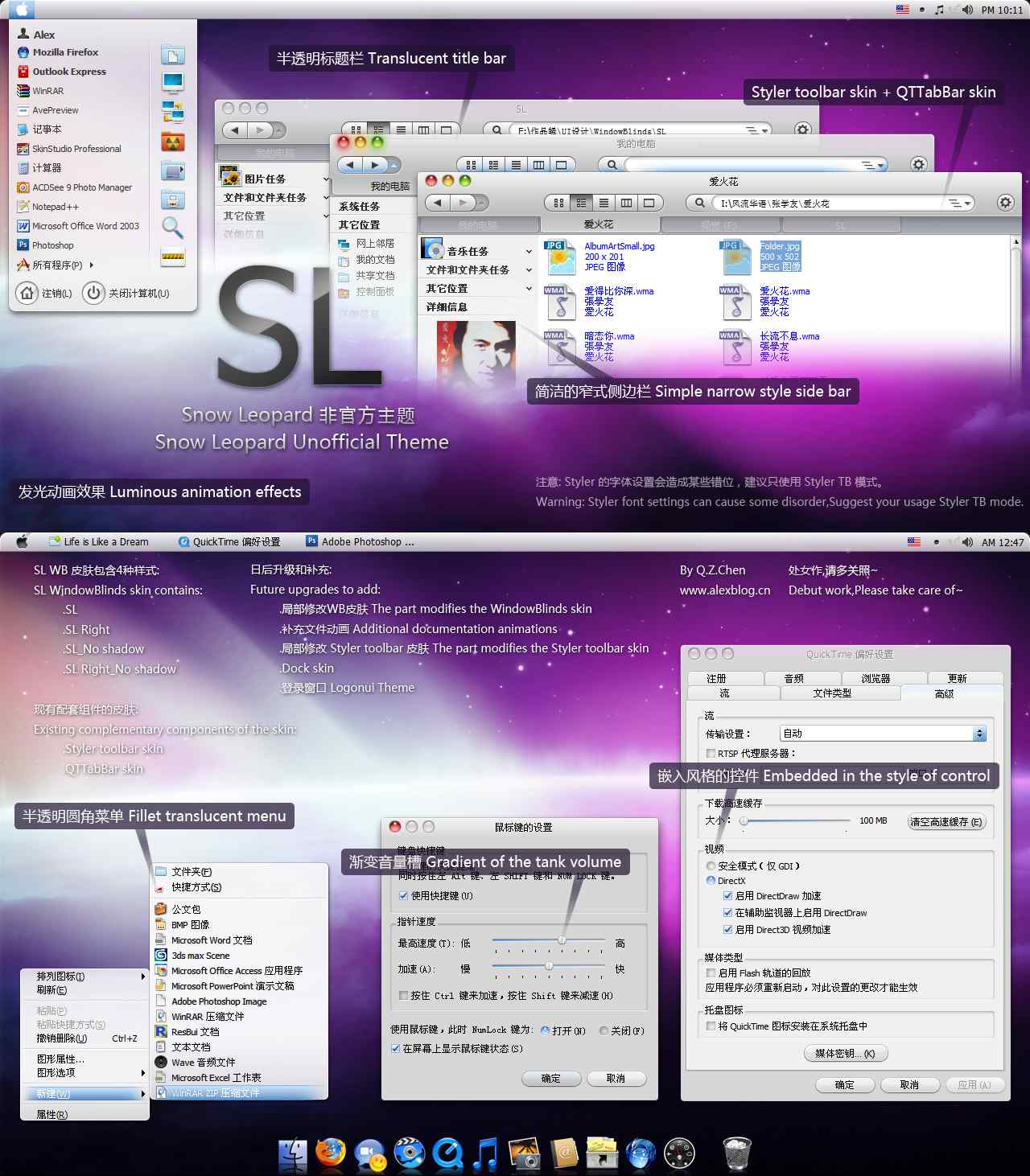Click the 注销(L) log off button
This screenshot has width=1030, height=1176.
click(x=46, y=293)
